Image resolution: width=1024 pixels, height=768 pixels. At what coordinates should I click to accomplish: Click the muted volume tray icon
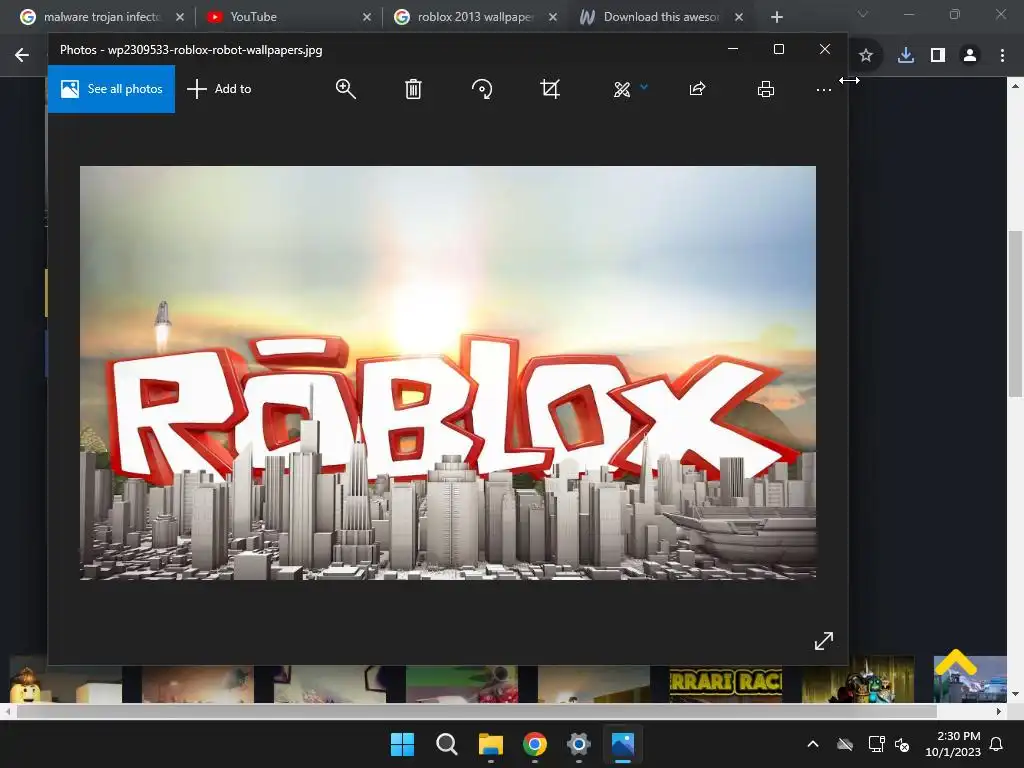coord(903,744)
